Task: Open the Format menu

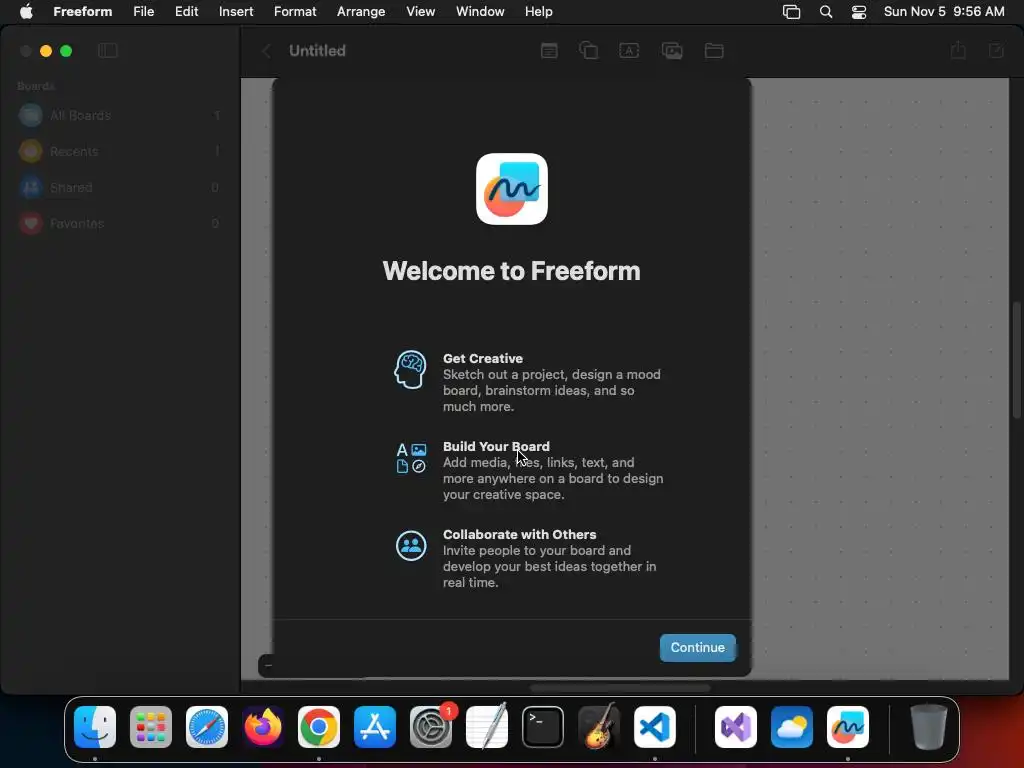Action: 295,11
